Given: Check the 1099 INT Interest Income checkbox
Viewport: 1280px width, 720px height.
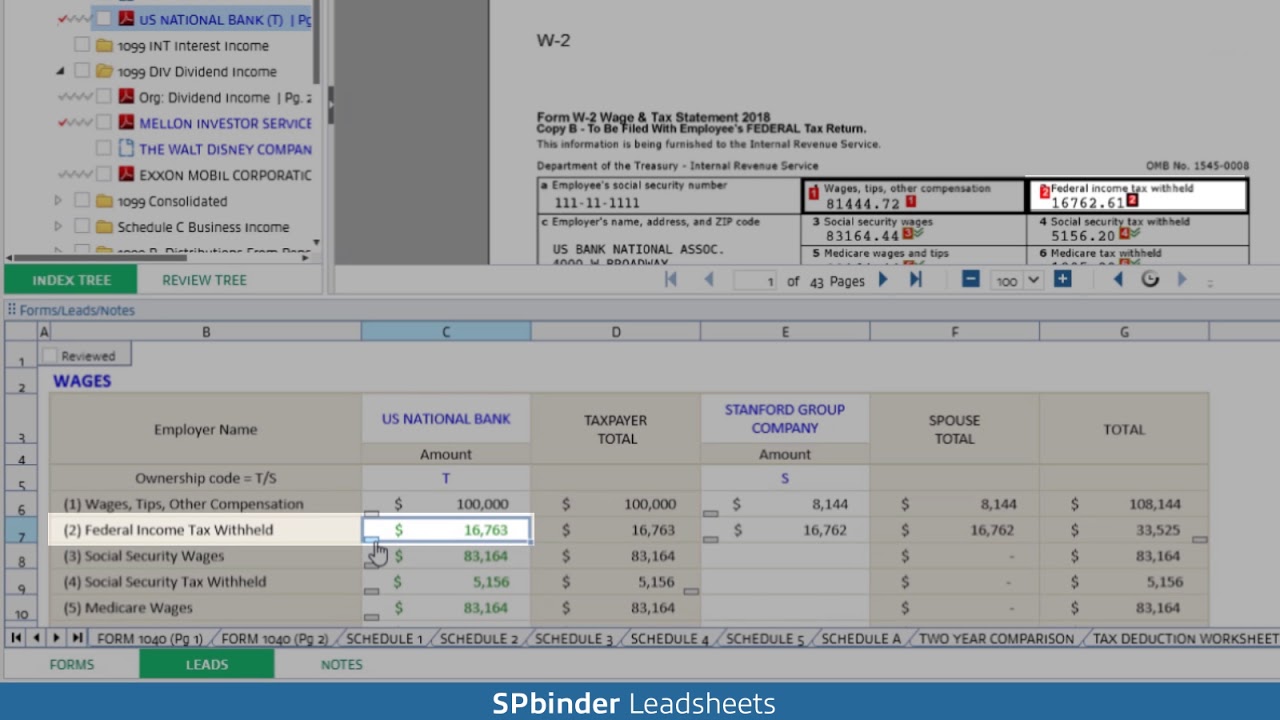Looking at the screenshot, I should point(82,45).
